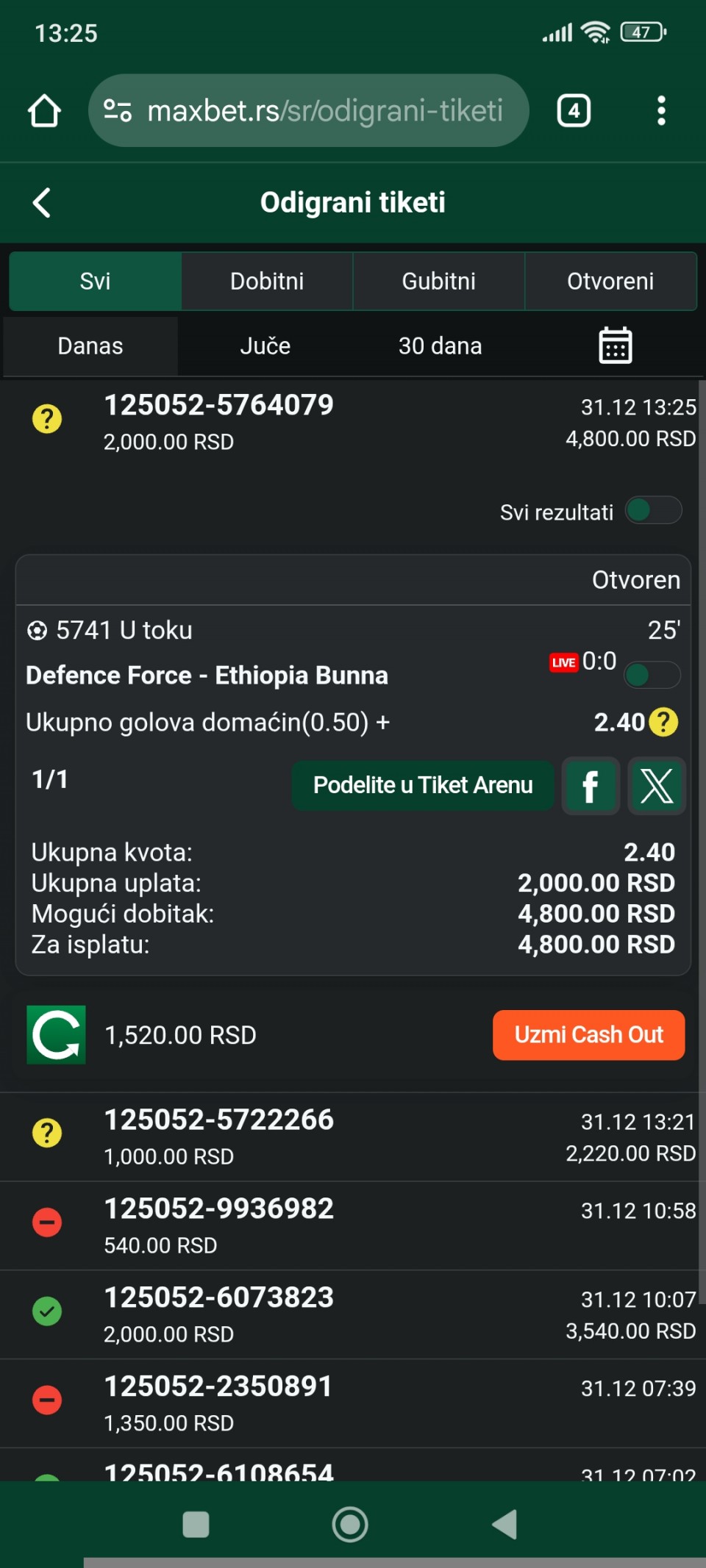Image resolution: width=706 pixels, height=1568 pixels.
Task: Tap the browser home icon
Action: [x=44, y=111]
